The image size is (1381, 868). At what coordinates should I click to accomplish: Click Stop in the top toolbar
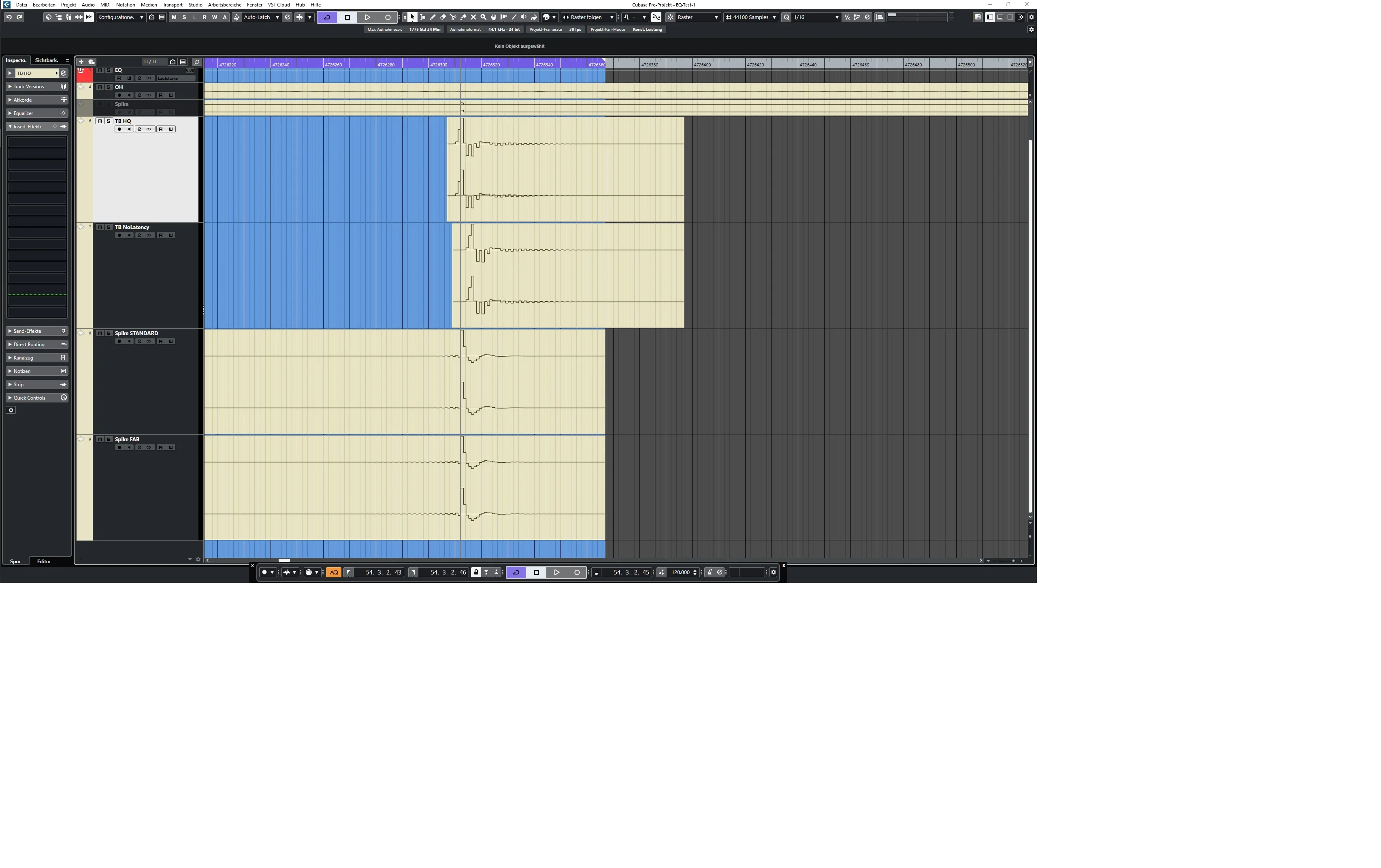pos(347,17)
